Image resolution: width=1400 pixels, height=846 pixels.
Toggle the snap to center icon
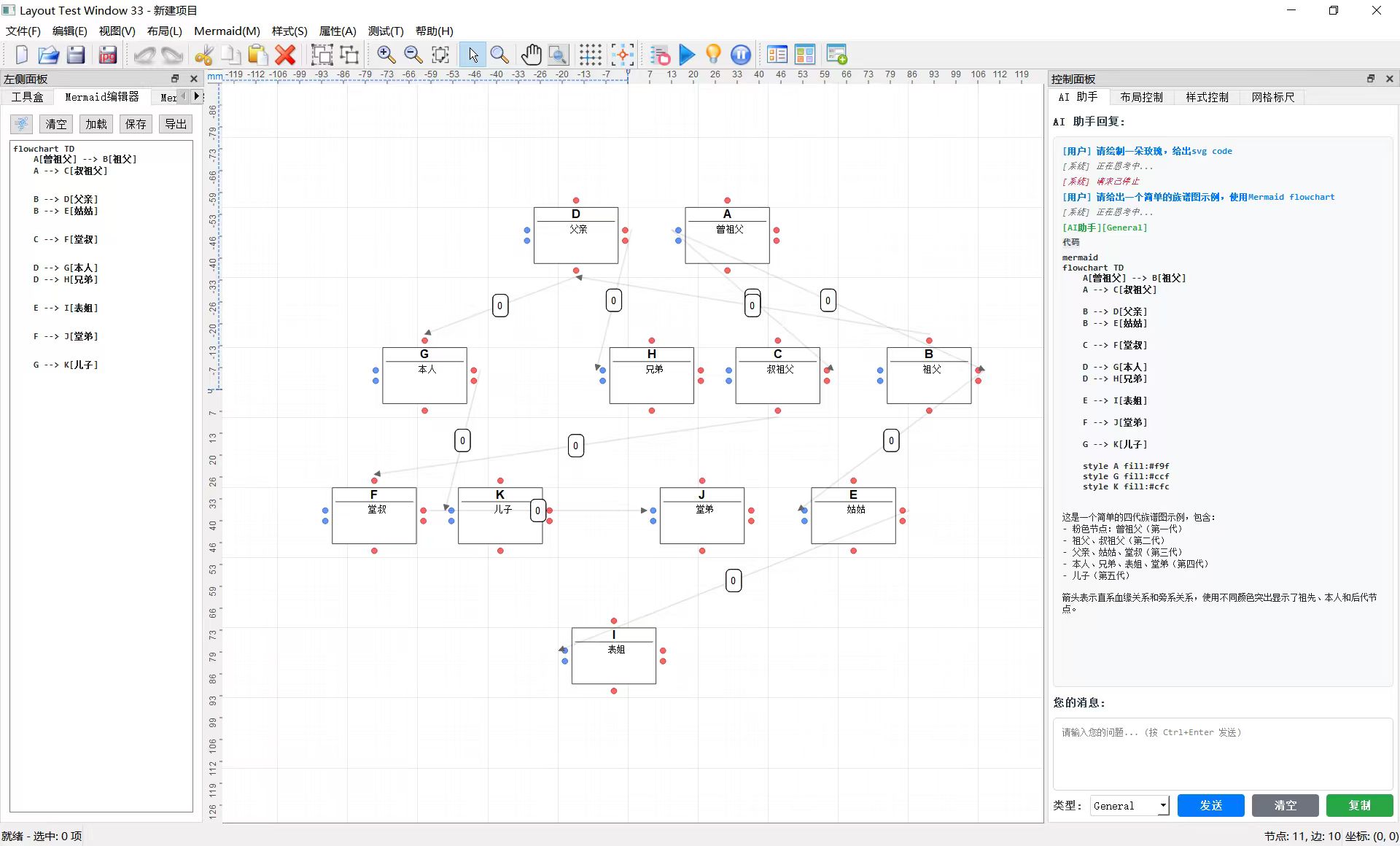(x=622, y=55)
